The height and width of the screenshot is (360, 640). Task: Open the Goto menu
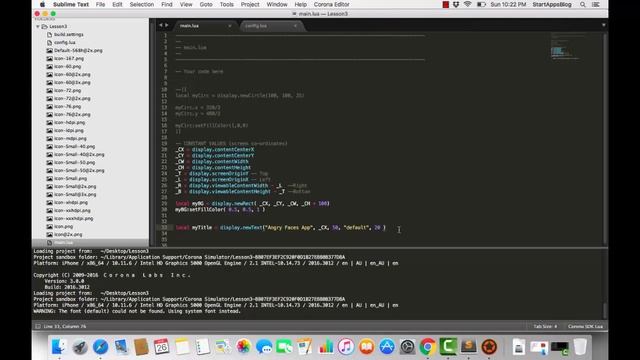pyautogui.click(x=206, y=4)
